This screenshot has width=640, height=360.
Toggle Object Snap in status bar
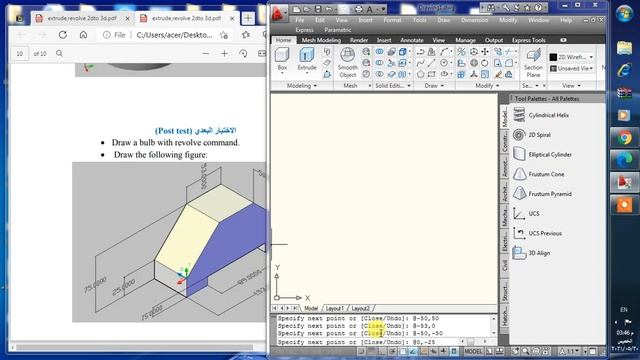[x=402, y=351]
